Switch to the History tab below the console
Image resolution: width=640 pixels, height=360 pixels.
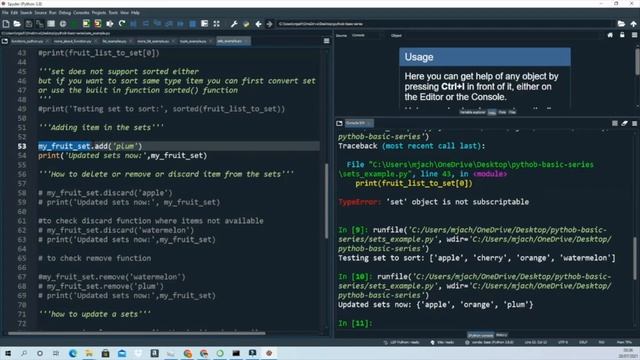502,335
